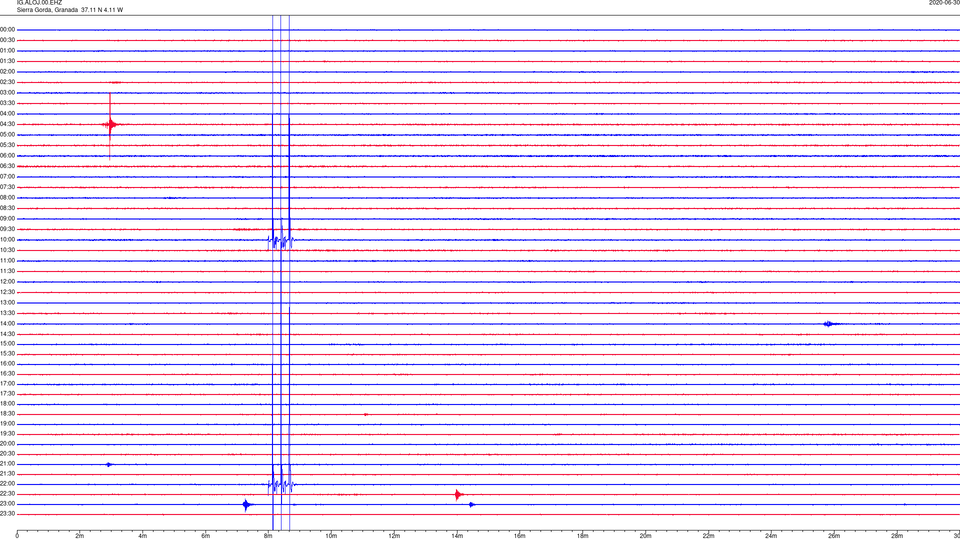The width and height of the screenshot is (960, 540).
Task: Click the 2m tick label on time axis
Action: click(x=80, y=536)
